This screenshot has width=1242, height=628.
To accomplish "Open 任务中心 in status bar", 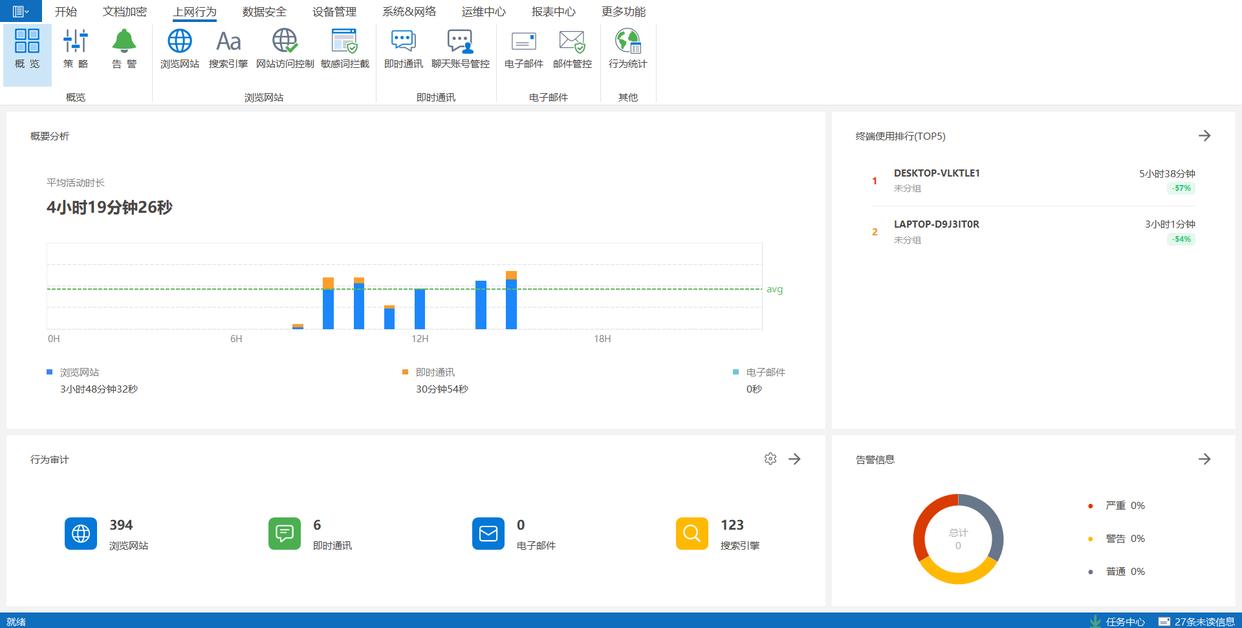I will (1117, 621).
